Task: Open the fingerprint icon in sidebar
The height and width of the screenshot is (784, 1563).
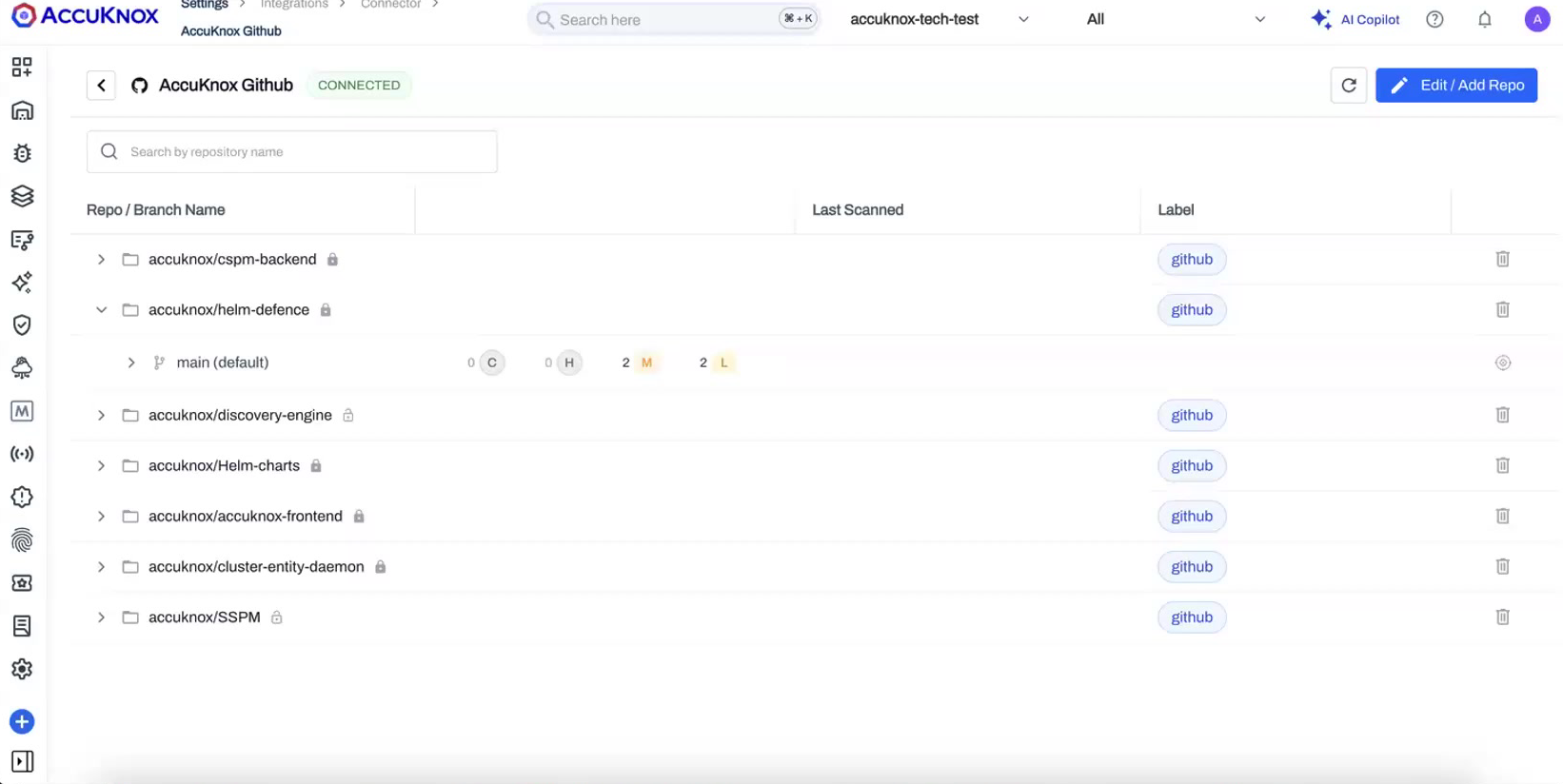Action: 22,540
